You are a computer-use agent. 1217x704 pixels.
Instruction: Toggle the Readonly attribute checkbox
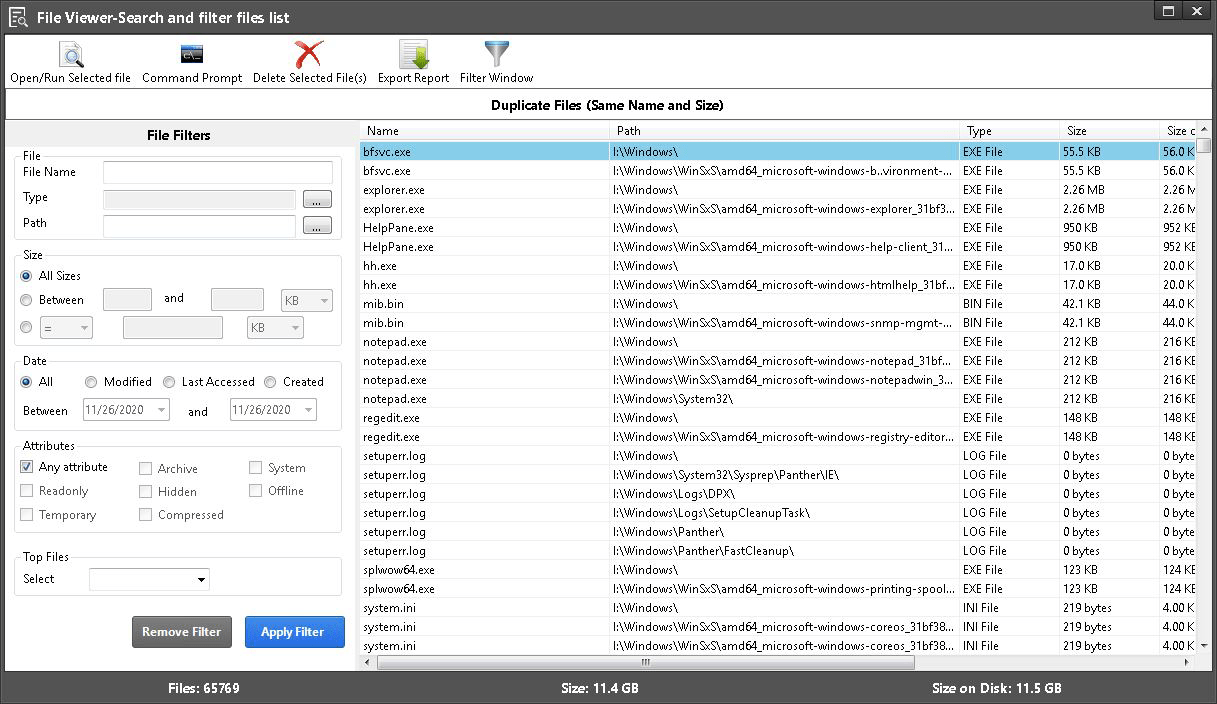point(26,491)
